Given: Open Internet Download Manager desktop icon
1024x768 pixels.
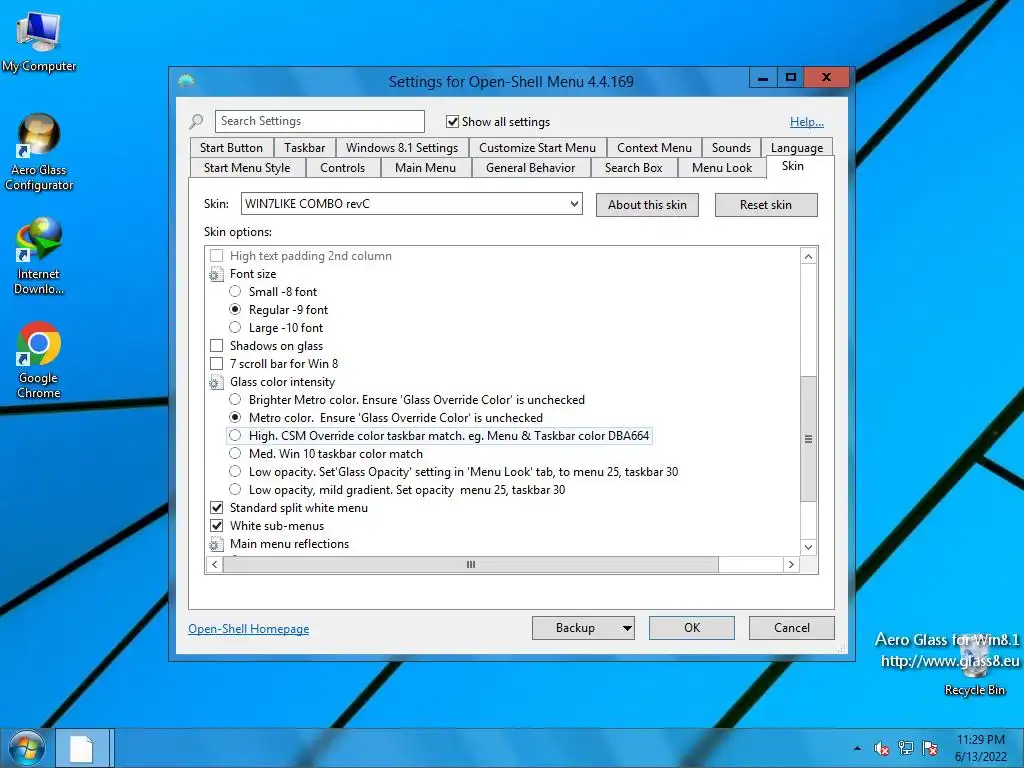Looking at the screenshot, I should coord(39,256).
